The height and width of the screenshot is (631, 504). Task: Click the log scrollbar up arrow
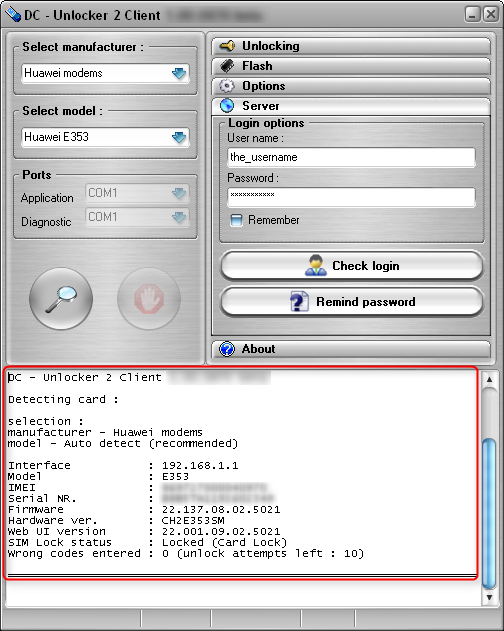[x=489, y=379]
